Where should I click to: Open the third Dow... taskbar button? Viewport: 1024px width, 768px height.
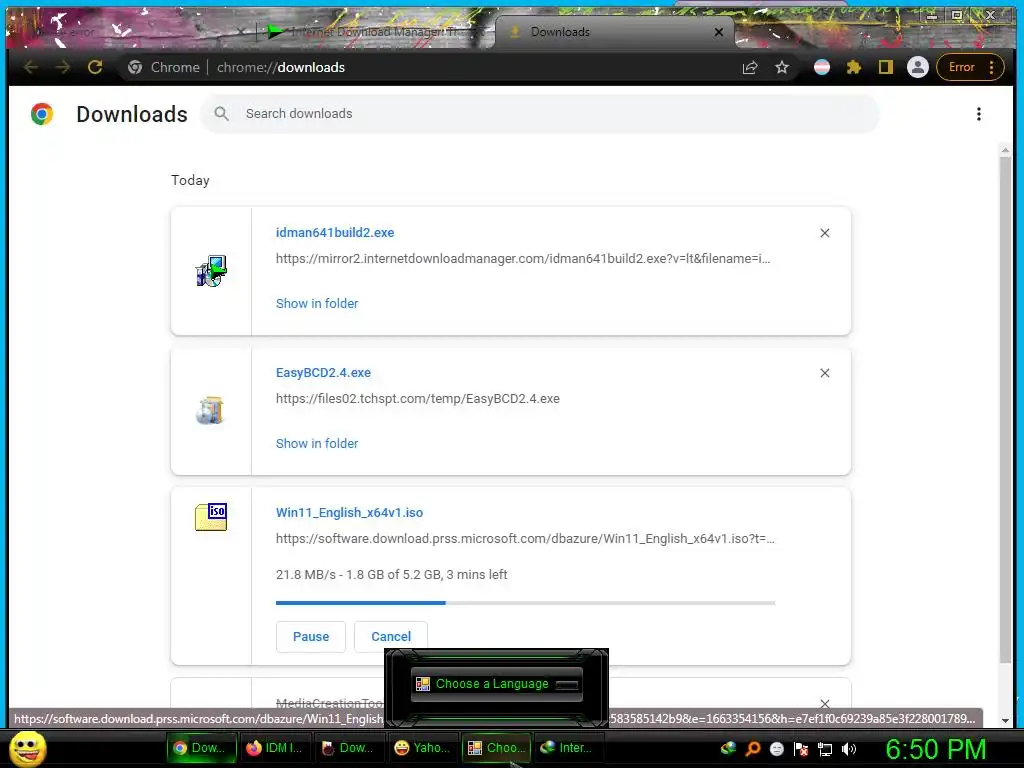348,748
